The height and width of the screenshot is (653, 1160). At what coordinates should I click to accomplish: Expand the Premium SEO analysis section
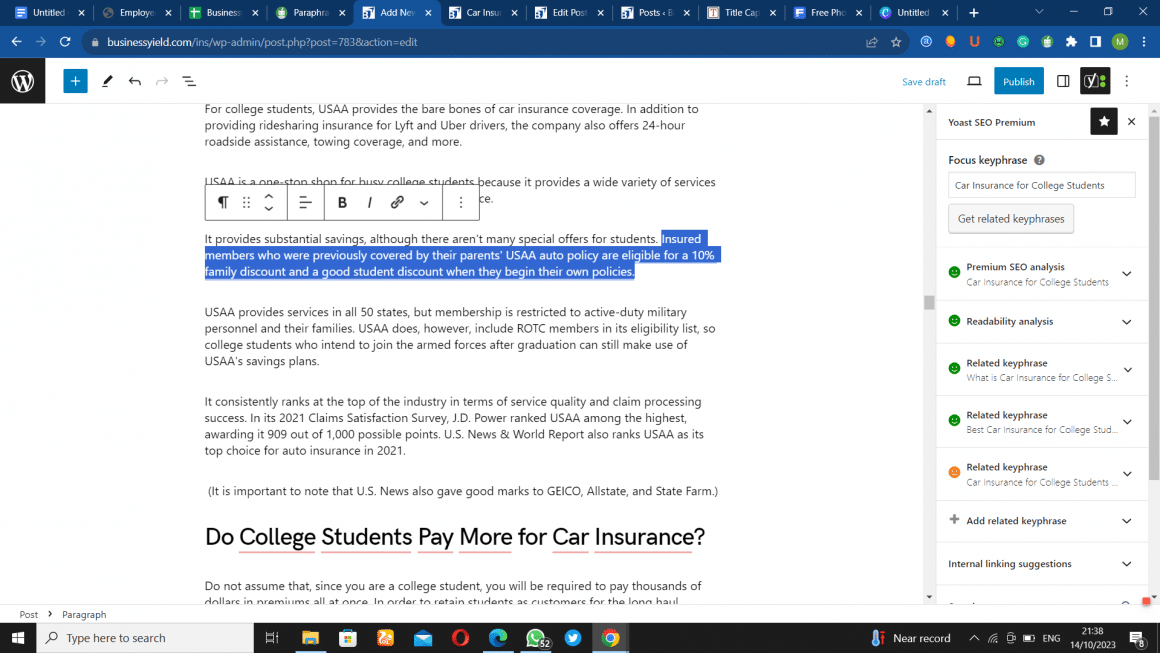1126,274
